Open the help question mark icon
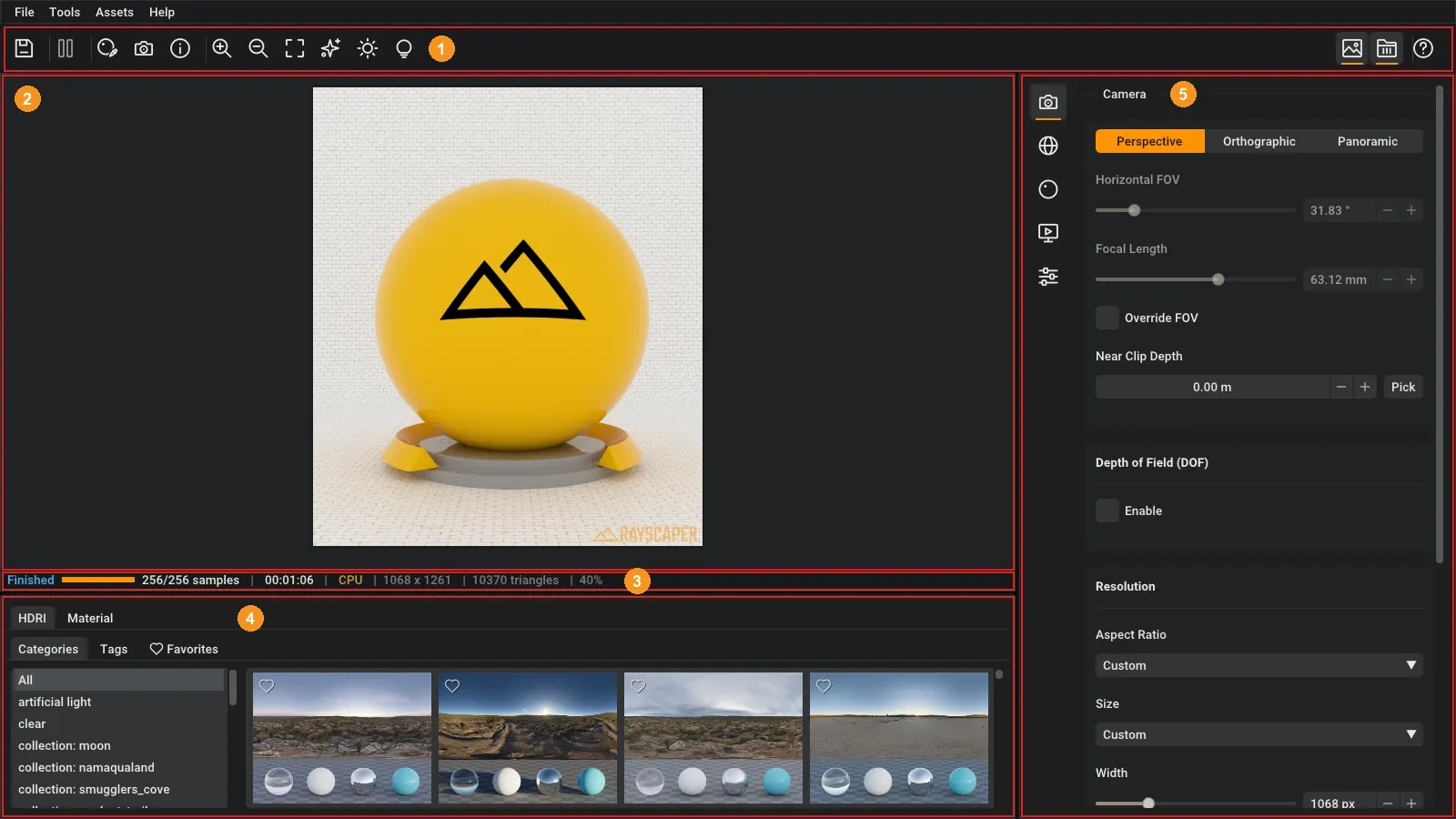 (1423, 48)
